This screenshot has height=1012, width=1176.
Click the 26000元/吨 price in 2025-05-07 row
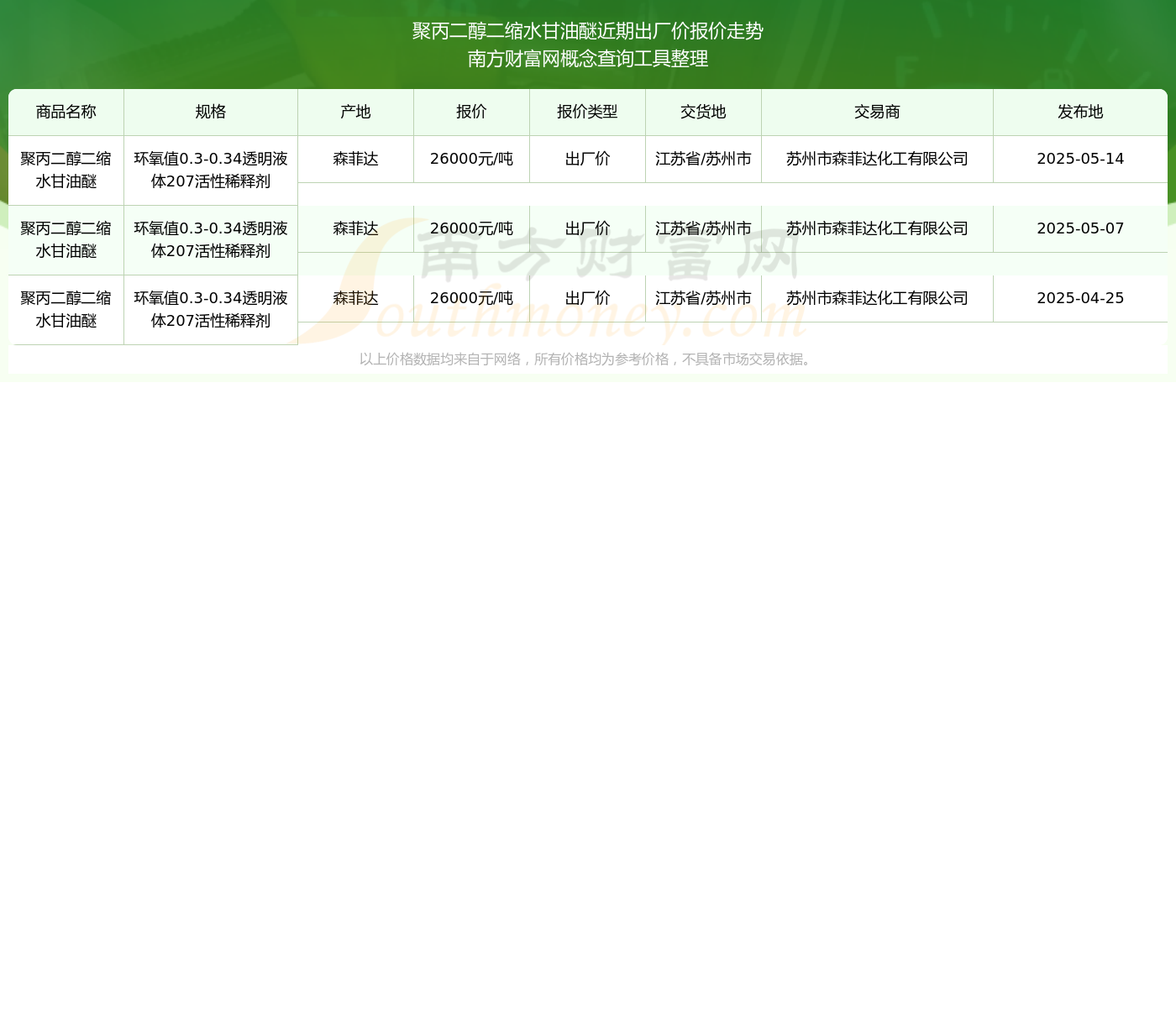472,229
